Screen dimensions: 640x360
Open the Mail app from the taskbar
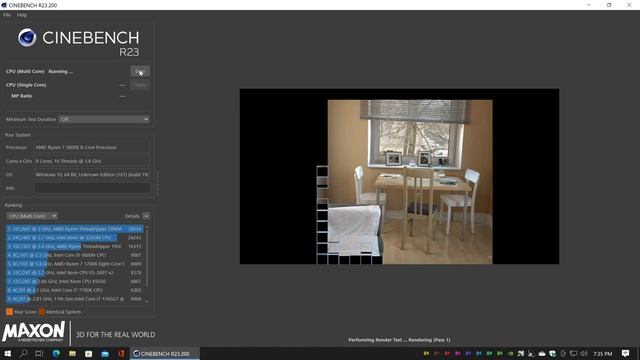pos(105,353)
